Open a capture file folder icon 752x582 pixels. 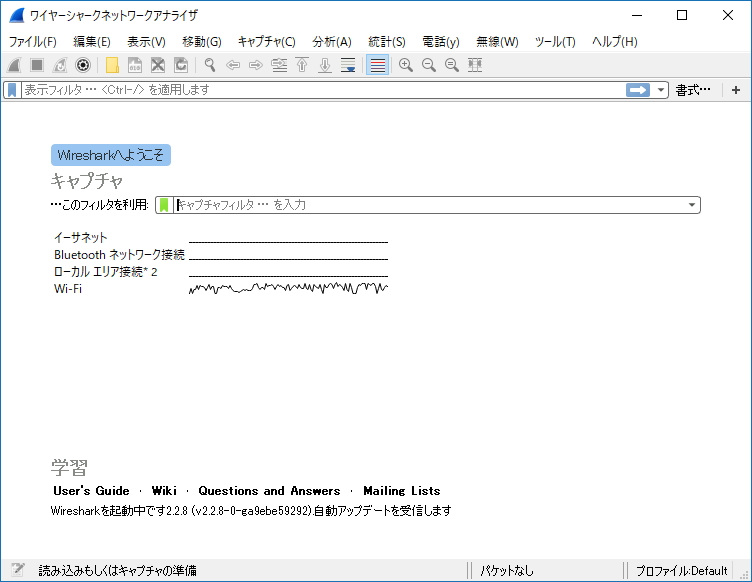(112, 65)
